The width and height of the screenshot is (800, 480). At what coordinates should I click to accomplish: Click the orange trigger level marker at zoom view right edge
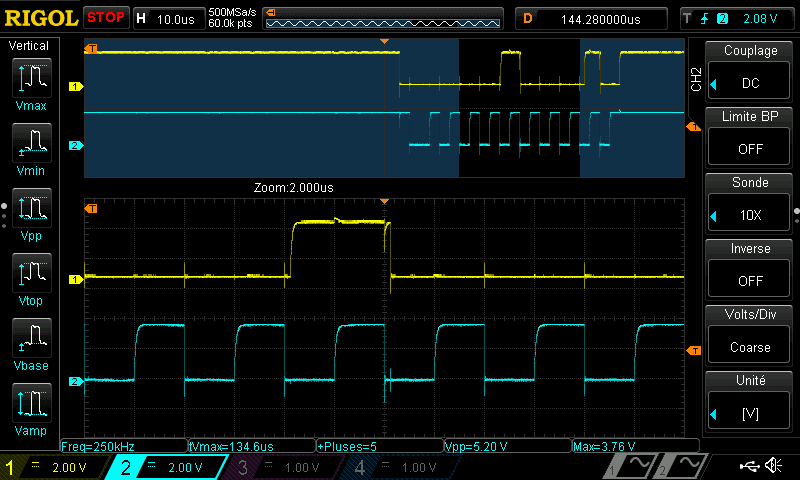tap(694, 350)
